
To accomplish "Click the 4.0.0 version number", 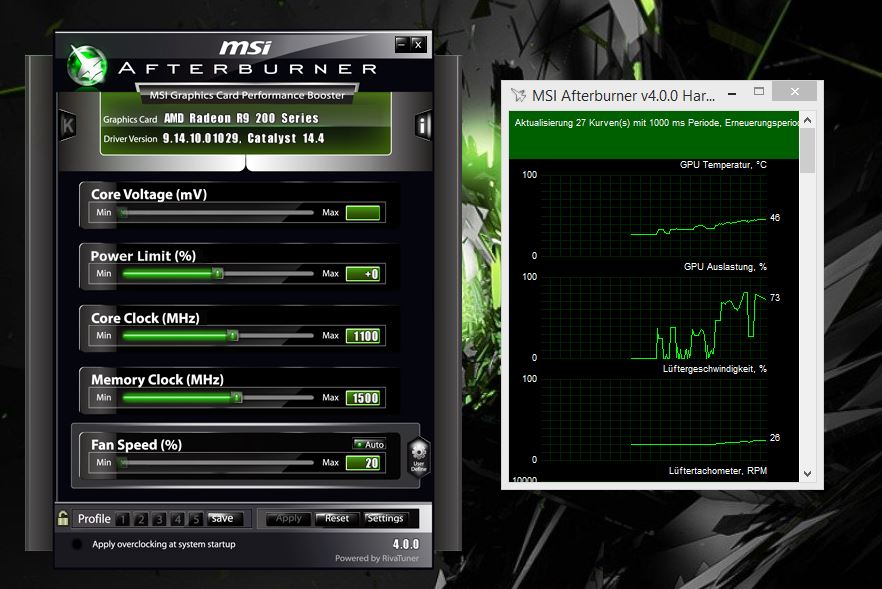I will pos(406,544).
